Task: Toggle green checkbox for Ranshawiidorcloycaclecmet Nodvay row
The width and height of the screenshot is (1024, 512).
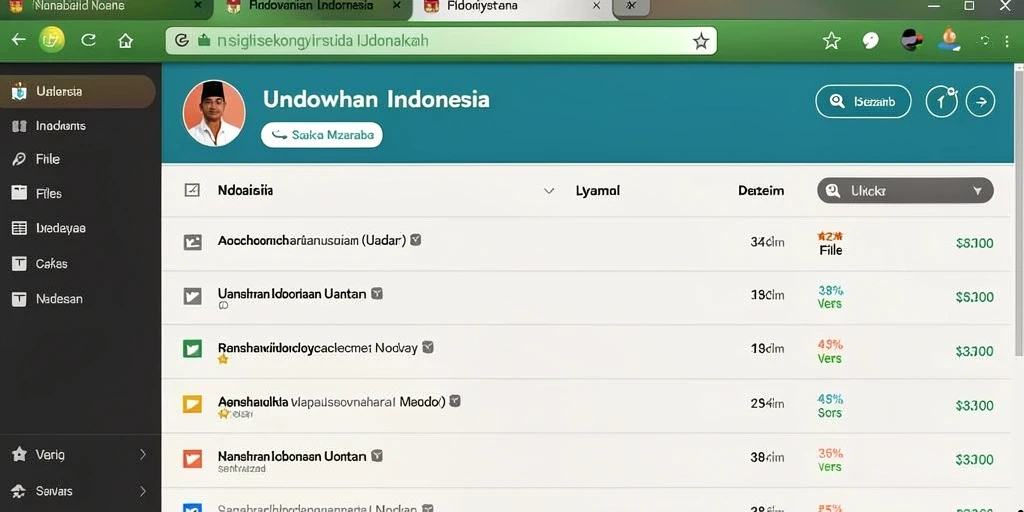Action: 192,349
